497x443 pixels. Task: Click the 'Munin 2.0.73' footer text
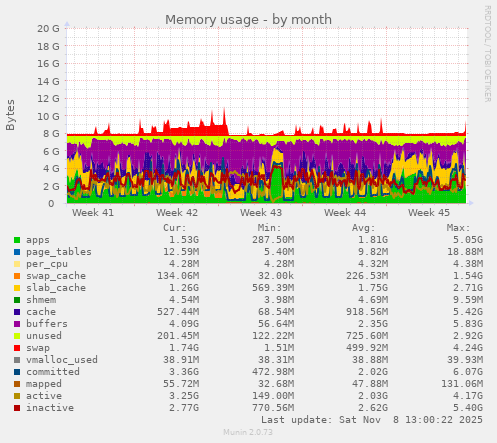tap(248, 432)
